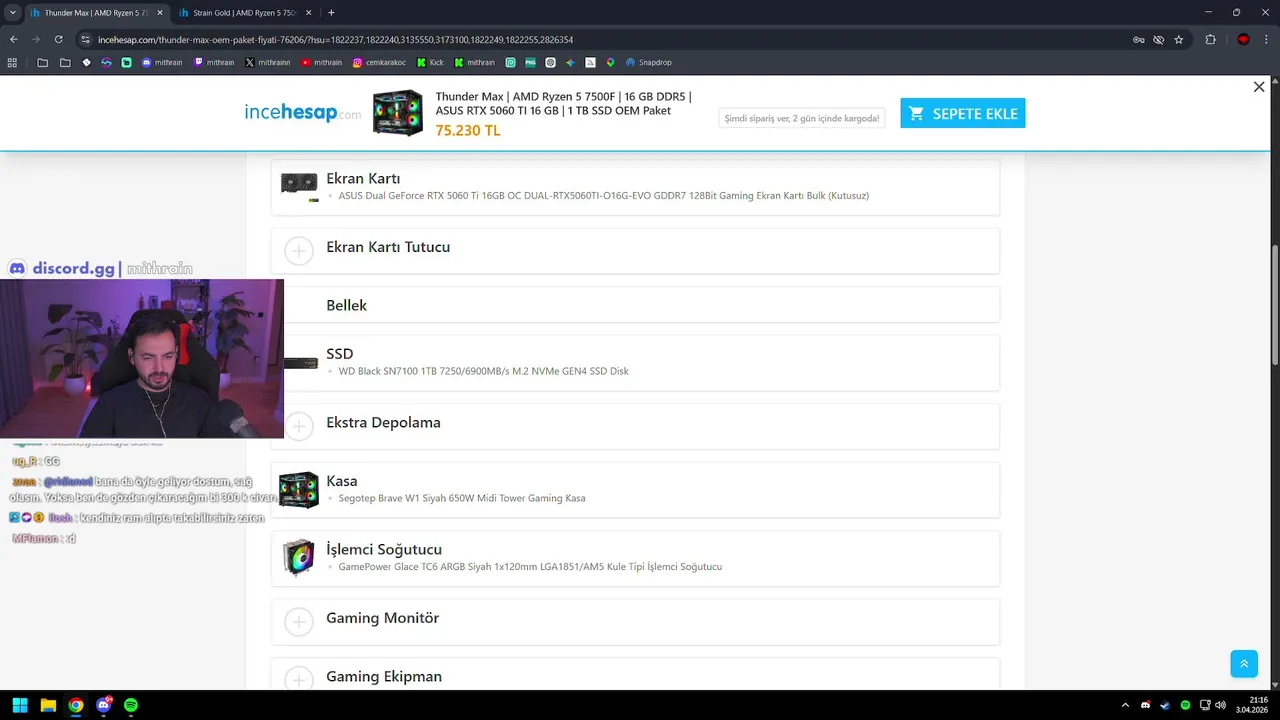
Task: Jump back to top with the blue arrow button
Action: pos(1244,663)
